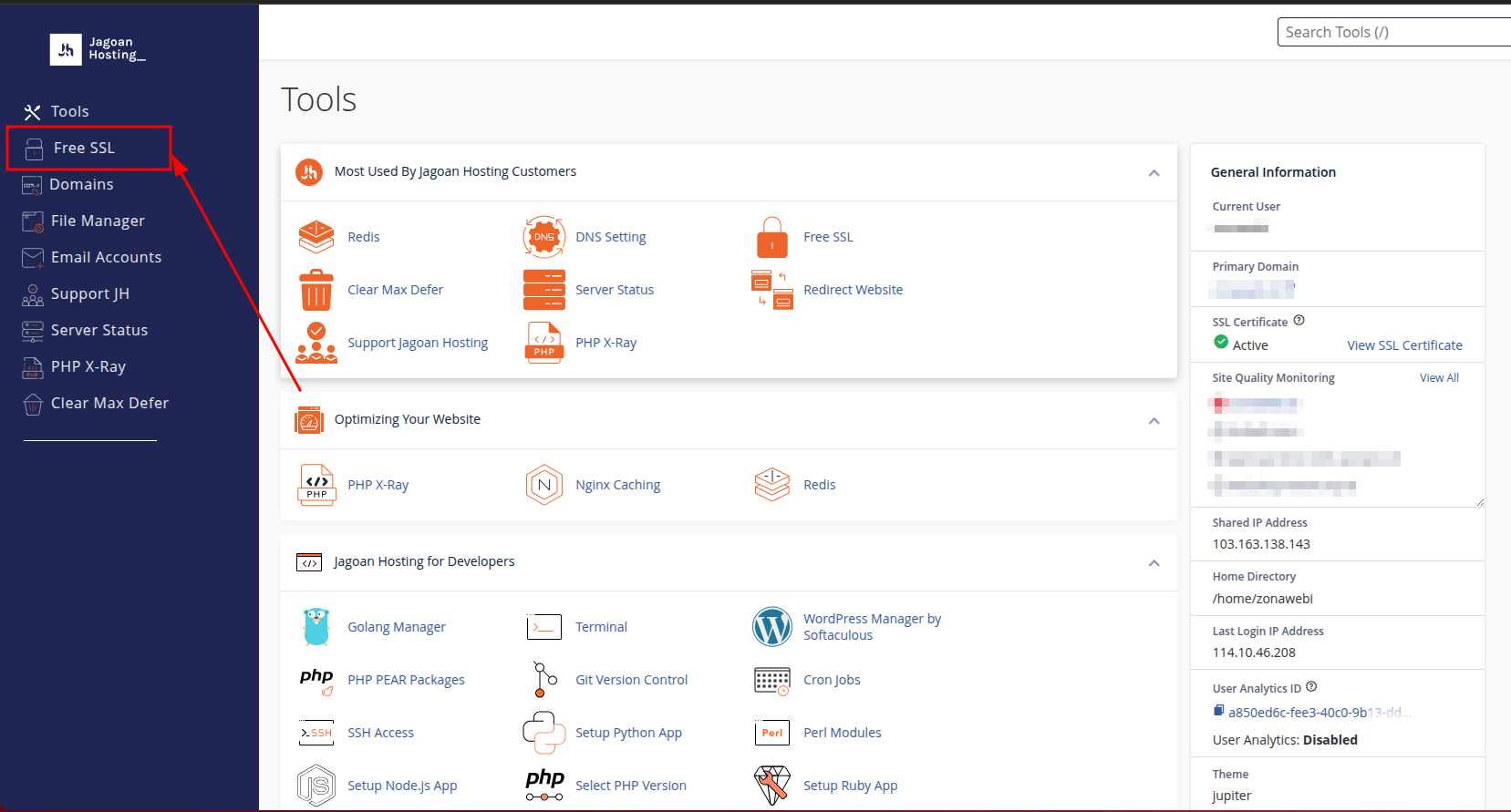1511x812 pixels.
Task: Click the orange Free SSL padlock icon
Action: pyautogui.click(x=771, y=237)
